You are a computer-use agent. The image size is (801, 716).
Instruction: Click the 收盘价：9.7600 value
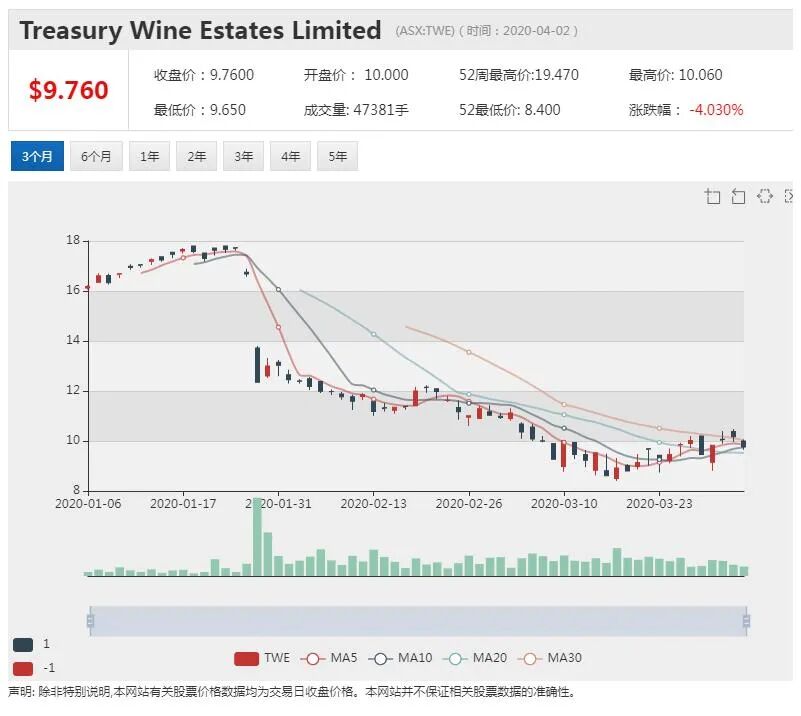[204, 75]
